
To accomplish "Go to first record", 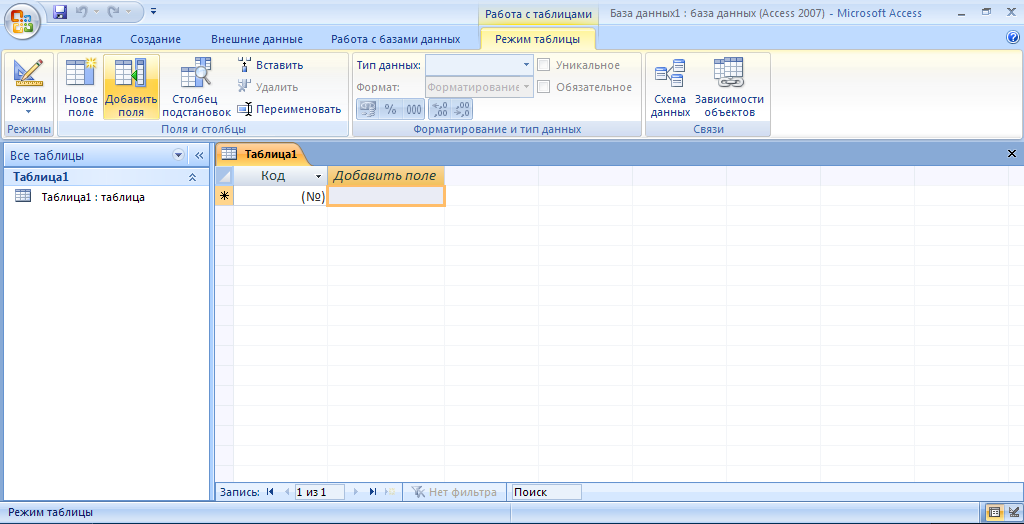I will pyautogui.click(x=270, y=492).
